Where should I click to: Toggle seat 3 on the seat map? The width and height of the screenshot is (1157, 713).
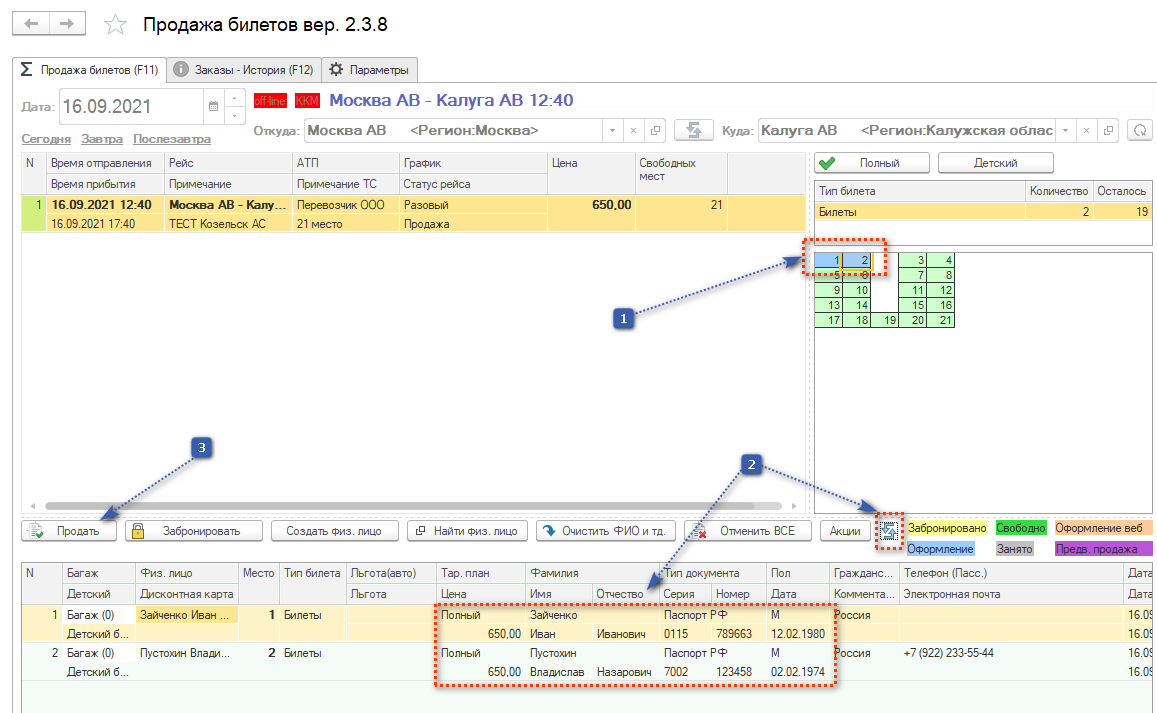click(913, 260)
